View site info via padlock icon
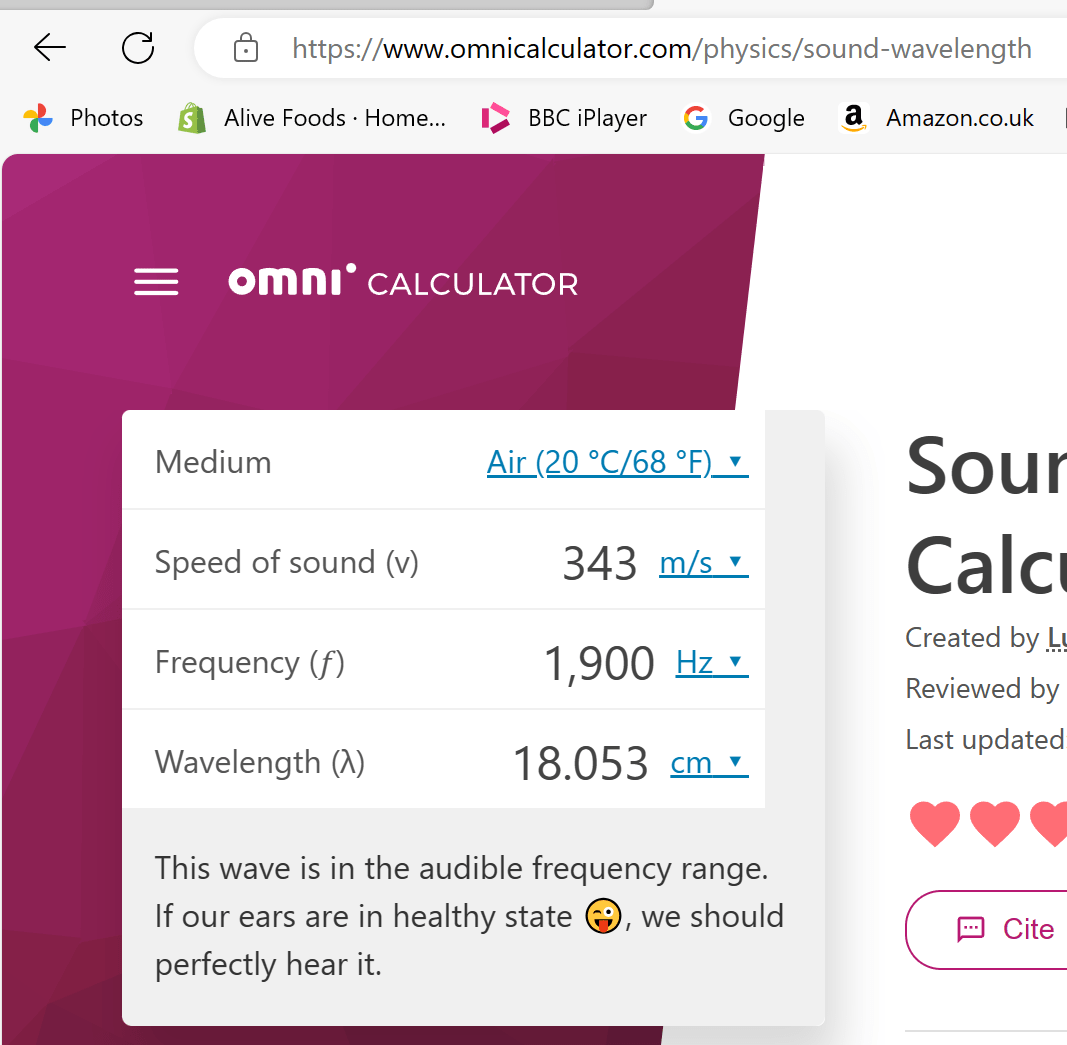The height and width of the screenshot is (1045, 1067). point(246,48)
